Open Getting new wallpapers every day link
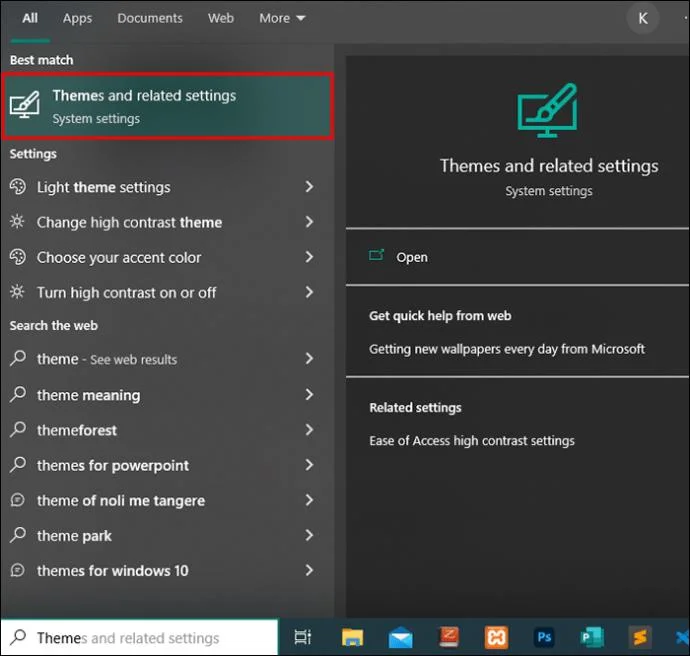 pos(507,349)
